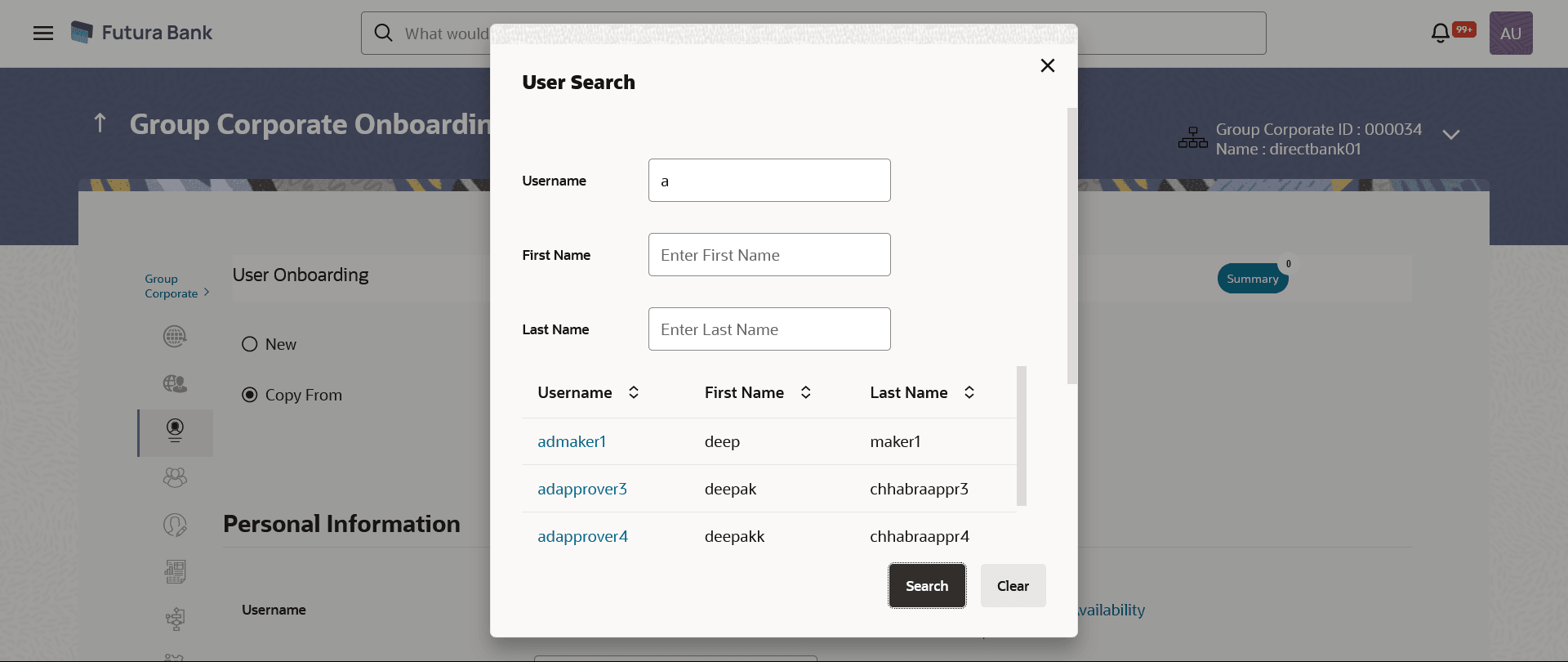Open the User Onboarding sidebar icon
The width and height of the screenshot is (1568, 662).
click(175, 431)
